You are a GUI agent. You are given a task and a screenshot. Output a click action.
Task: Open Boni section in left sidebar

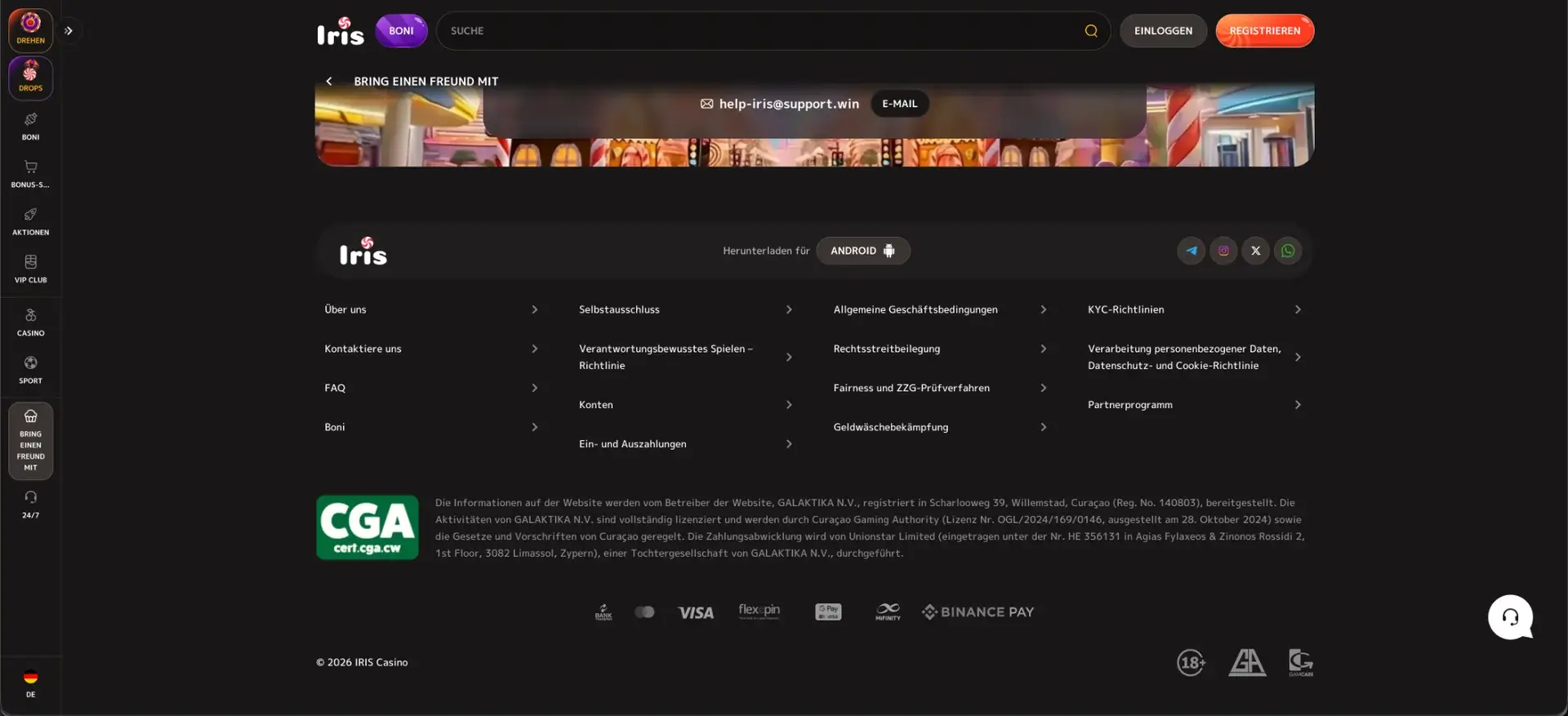30,126
